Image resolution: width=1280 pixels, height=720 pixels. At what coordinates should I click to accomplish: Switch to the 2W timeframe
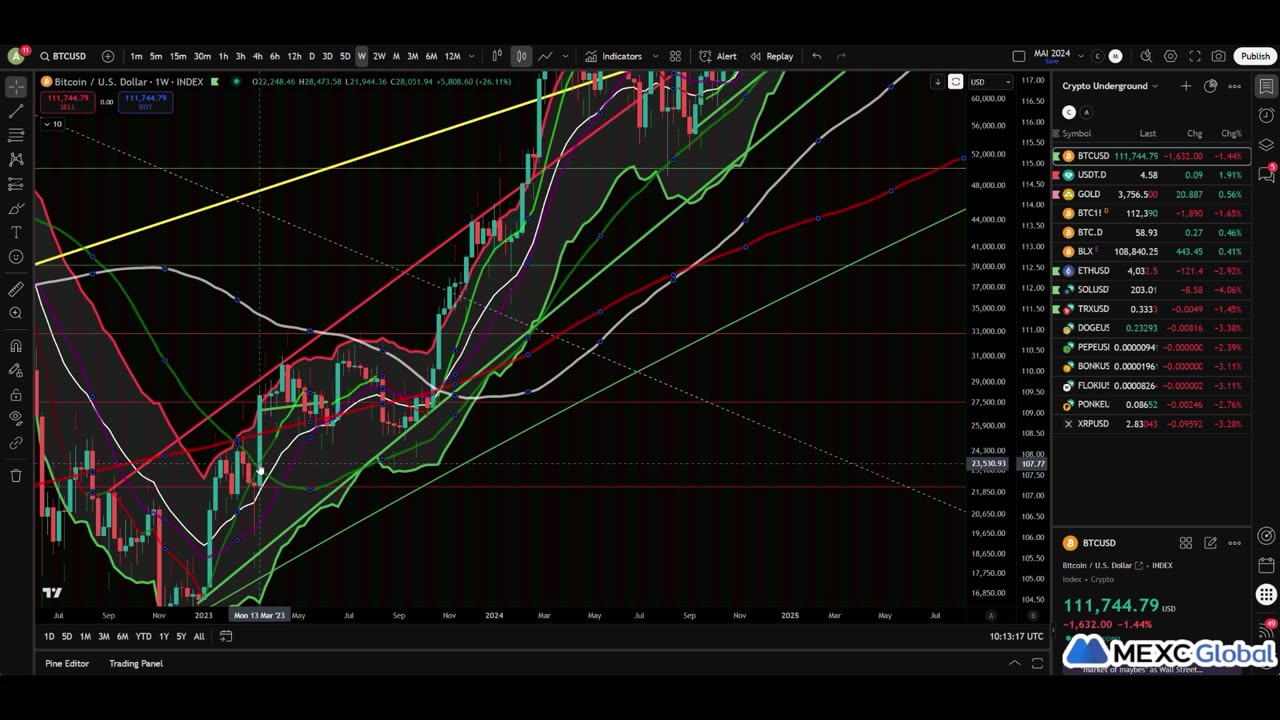[379, 56]
